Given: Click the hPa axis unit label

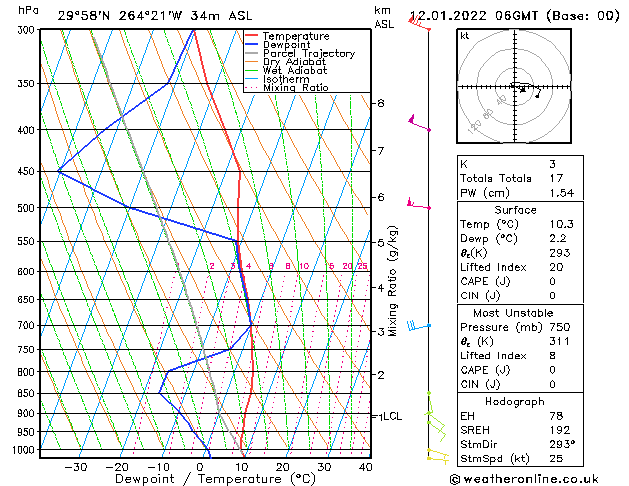Looking at the screenshot, I should point(28,10).
